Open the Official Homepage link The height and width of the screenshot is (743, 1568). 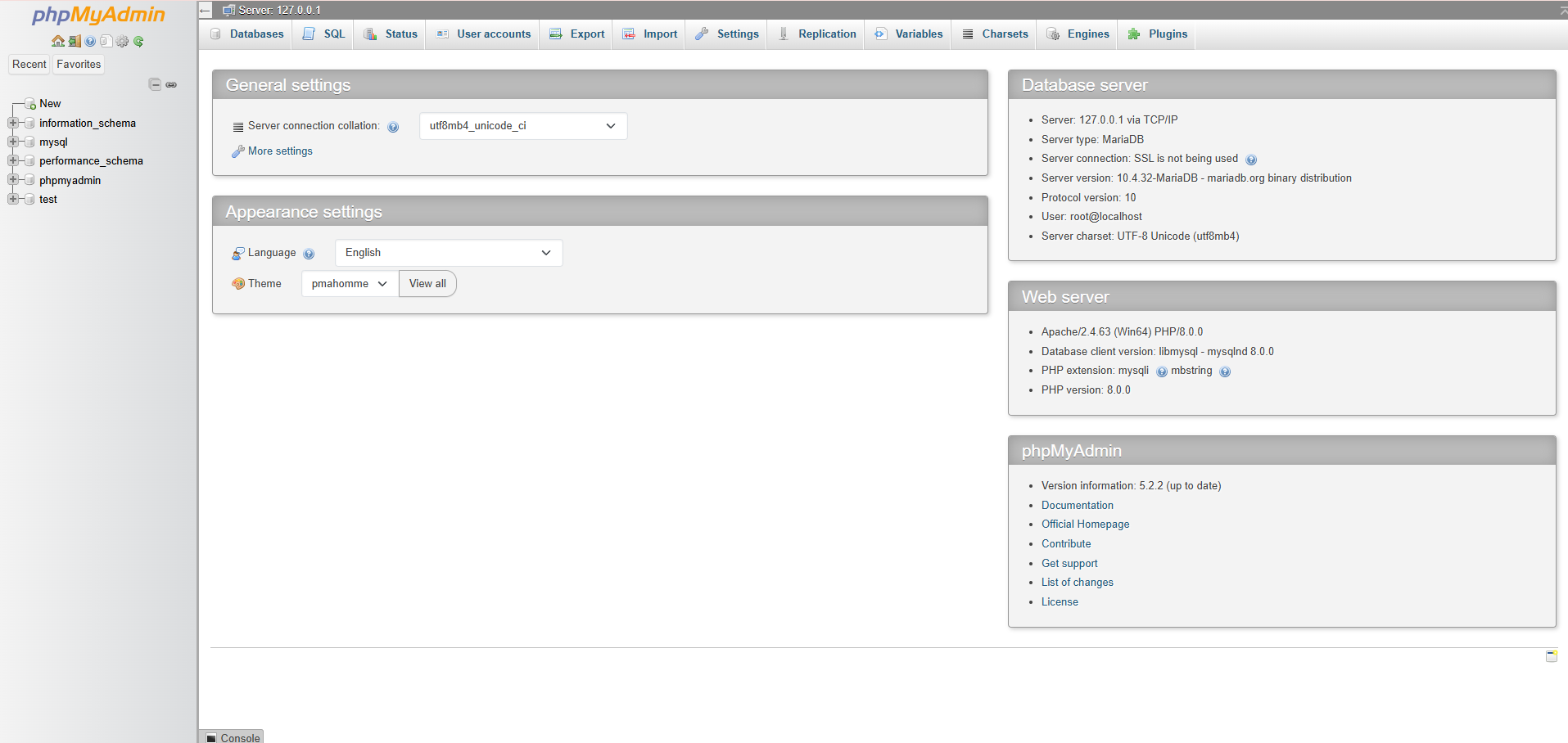point(1085,525)
